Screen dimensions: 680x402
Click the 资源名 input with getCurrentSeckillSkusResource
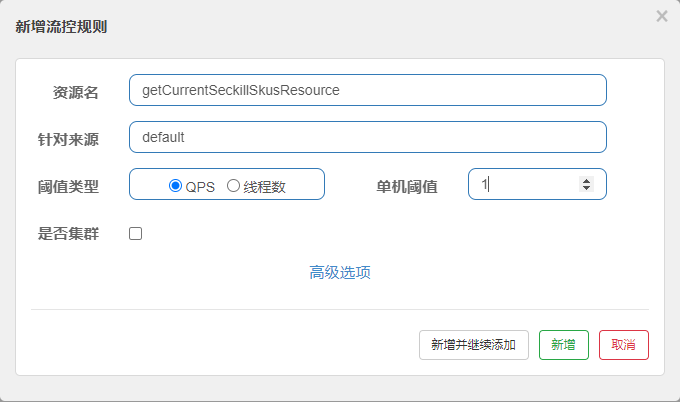click(368, 90)
